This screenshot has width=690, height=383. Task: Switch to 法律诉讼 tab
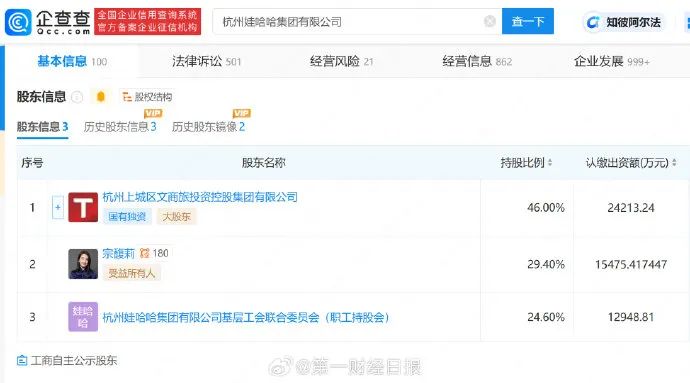point(206,61)
